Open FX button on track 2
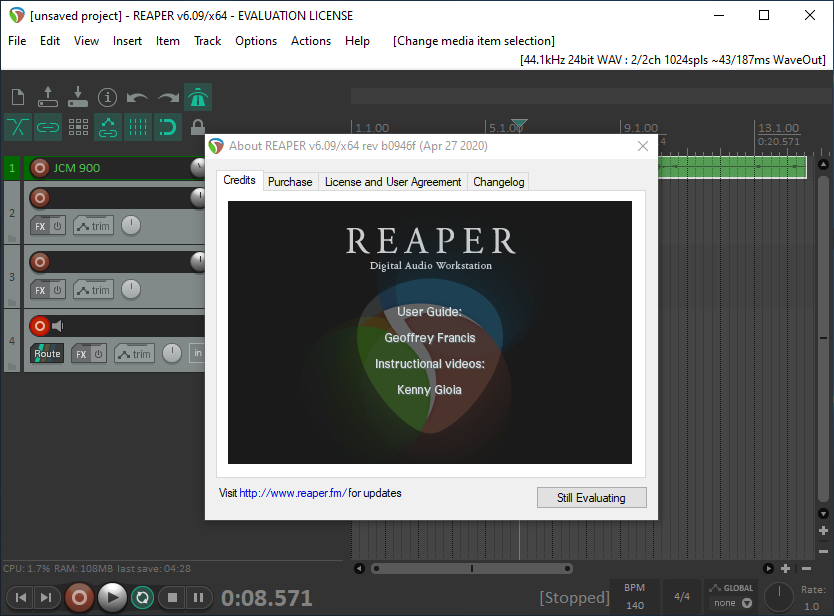This screenshot has width=834, height=616. point(40,226)
